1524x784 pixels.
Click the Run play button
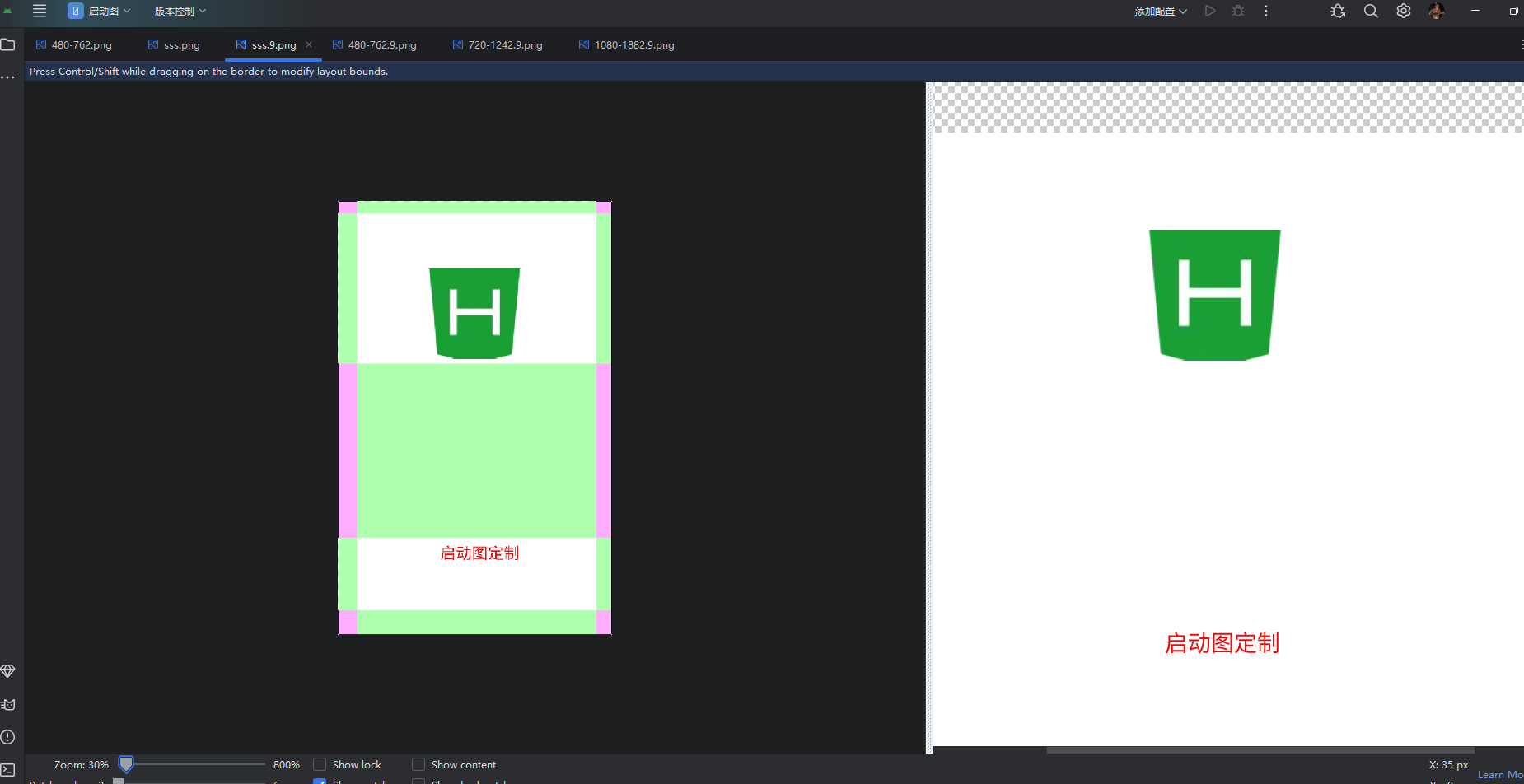1209,11
